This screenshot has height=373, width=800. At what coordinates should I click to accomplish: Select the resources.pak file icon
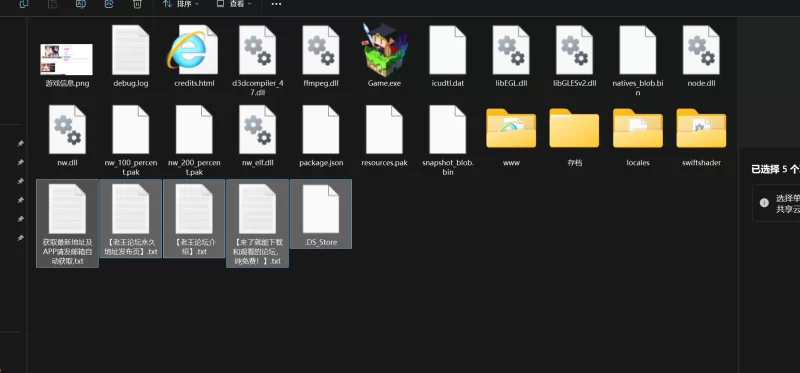(384, 130)
